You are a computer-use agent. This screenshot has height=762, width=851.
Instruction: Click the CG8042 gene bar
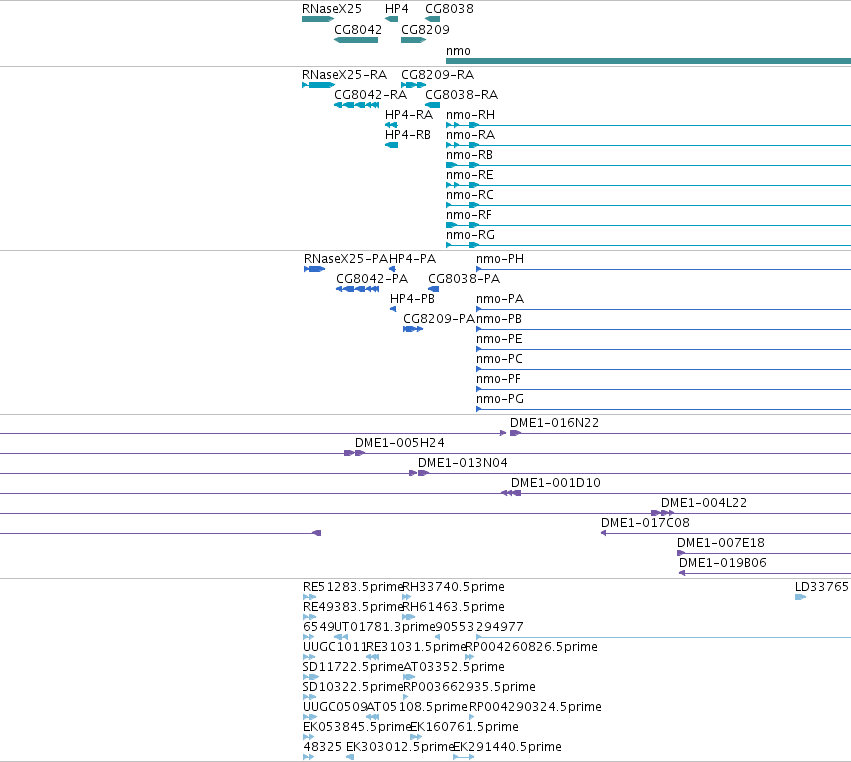pyautogui.click(x=356, y=40)
